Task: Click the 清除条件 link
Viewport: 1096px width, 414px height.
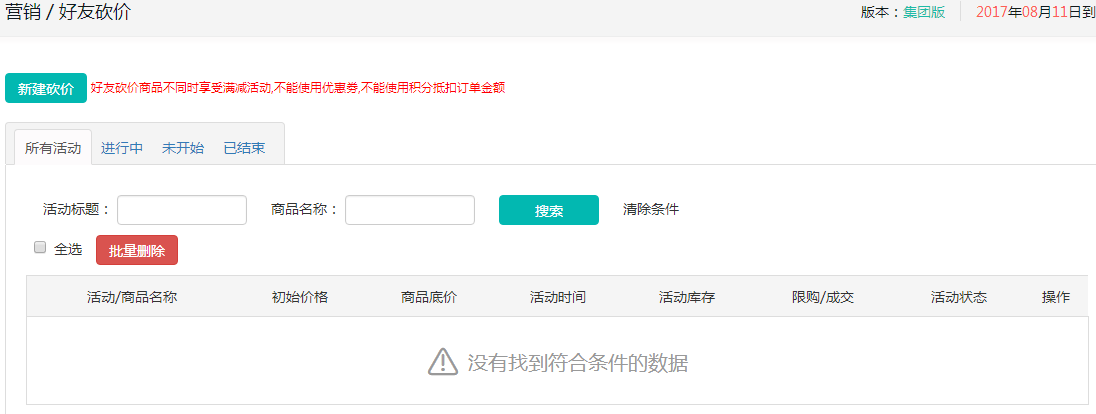Action: [x=651, y=210]
